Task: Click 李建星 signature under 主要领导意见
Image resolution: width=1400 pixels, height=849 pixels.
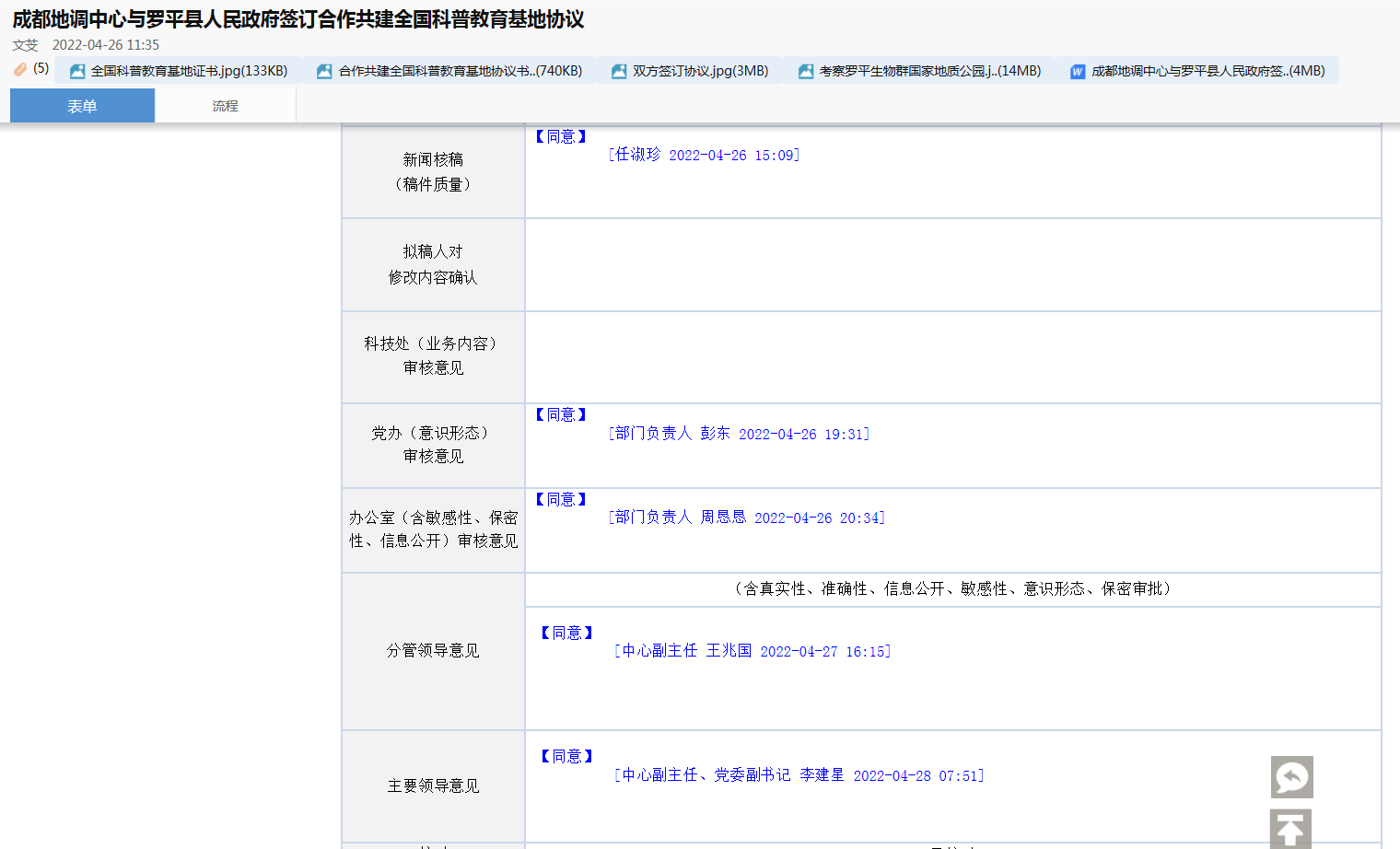Action: tap(822, 775)
